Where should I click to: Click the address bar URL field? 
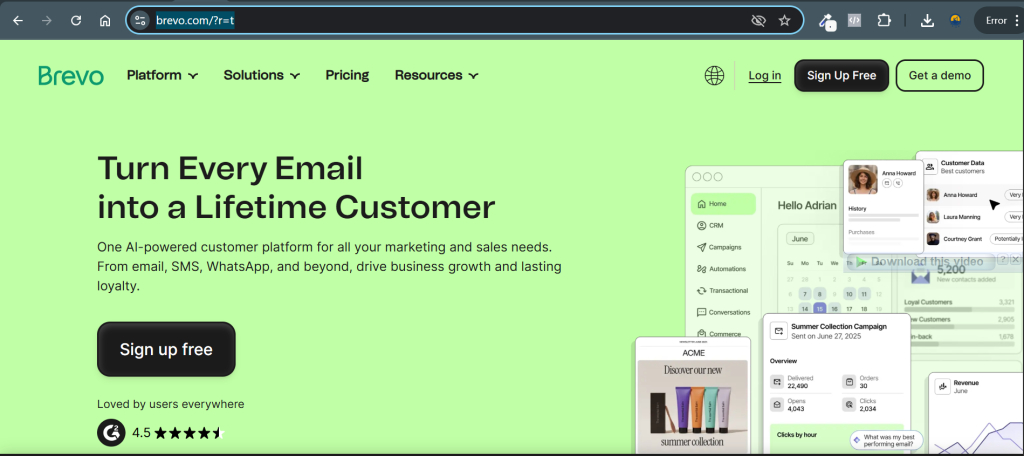pos(450,20)
